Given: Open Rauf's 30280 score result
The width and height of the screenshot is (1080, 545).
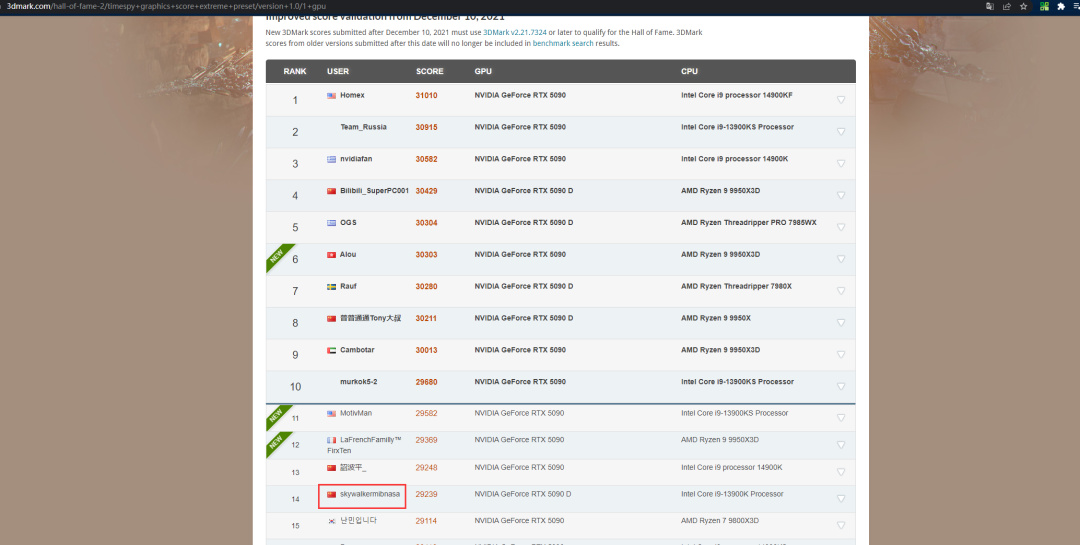Looking at the screenshot, I should (426, 286).
